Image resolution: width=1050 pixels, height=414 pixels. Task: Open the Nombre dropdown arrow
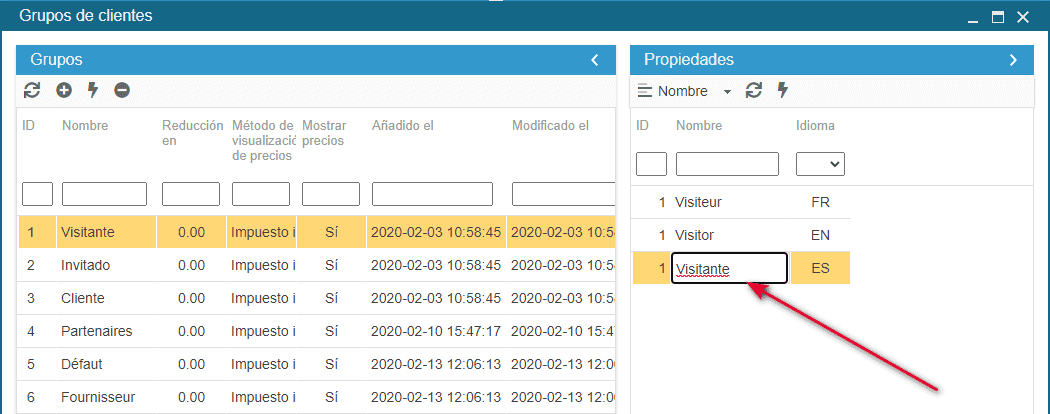click(727, 92)
